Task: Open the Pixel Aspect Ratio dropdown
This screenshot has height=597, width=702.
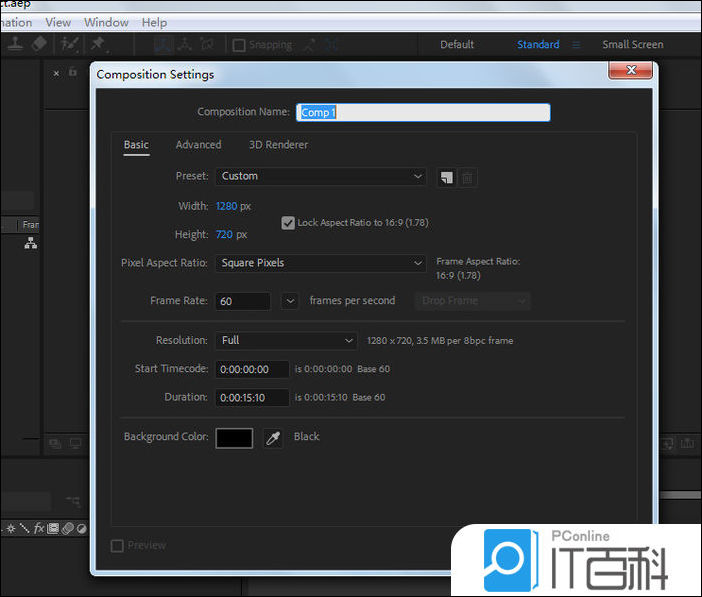Action: (x=321, y=263)
